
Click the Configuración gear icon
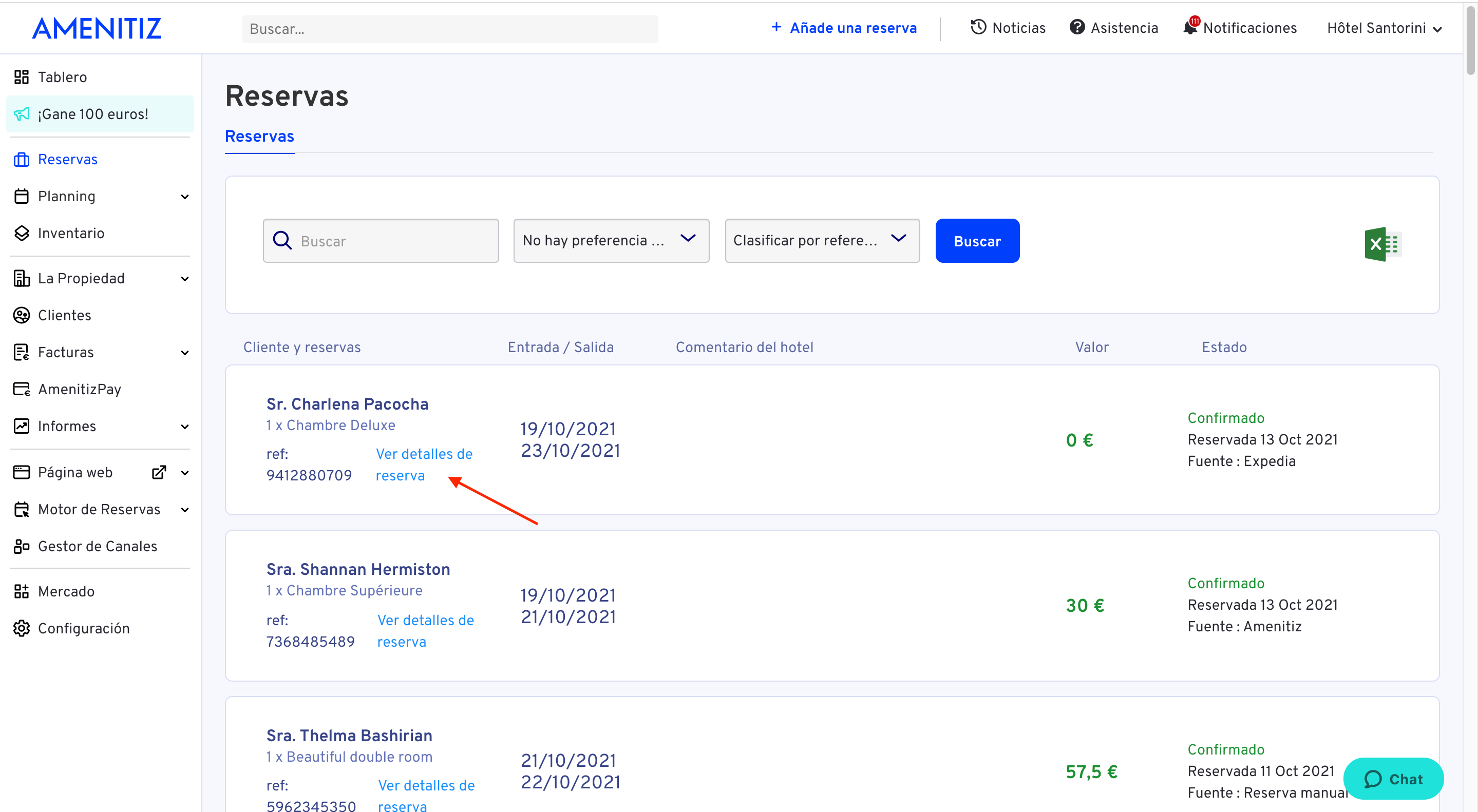click(21, 628)
